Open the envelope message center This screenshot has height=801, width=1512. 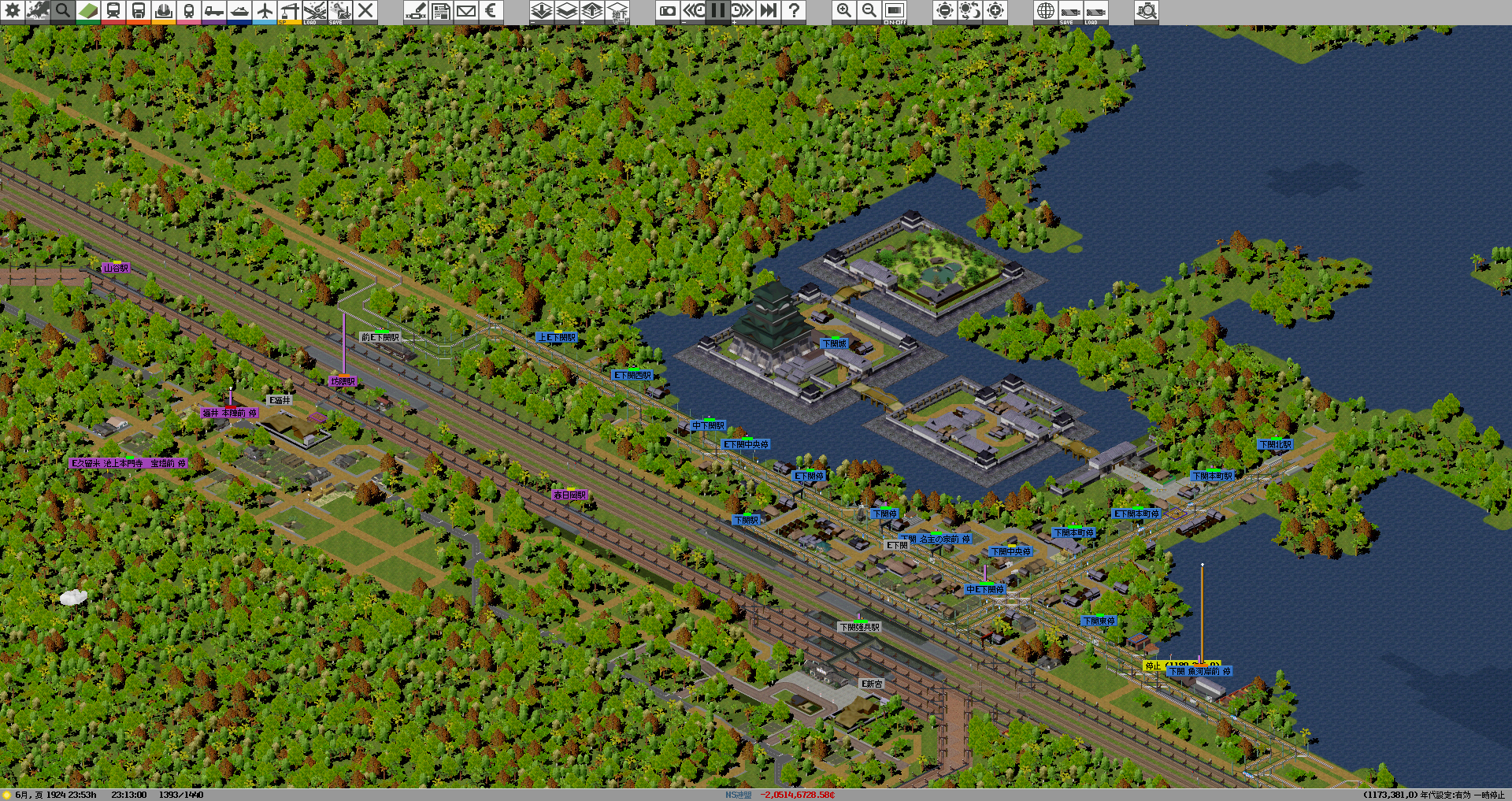point(466,11)
